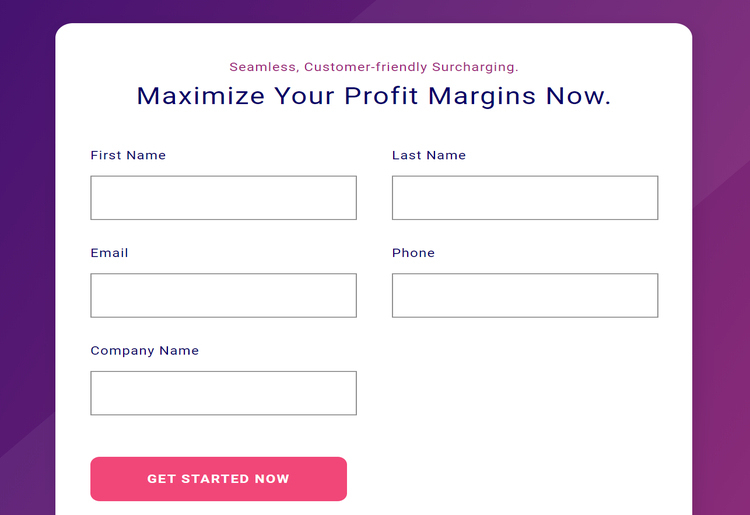The image size is (750, 515).
Task: Click the "Maximize Your Profit Margins Now." heading
Action: coord(373,96)
